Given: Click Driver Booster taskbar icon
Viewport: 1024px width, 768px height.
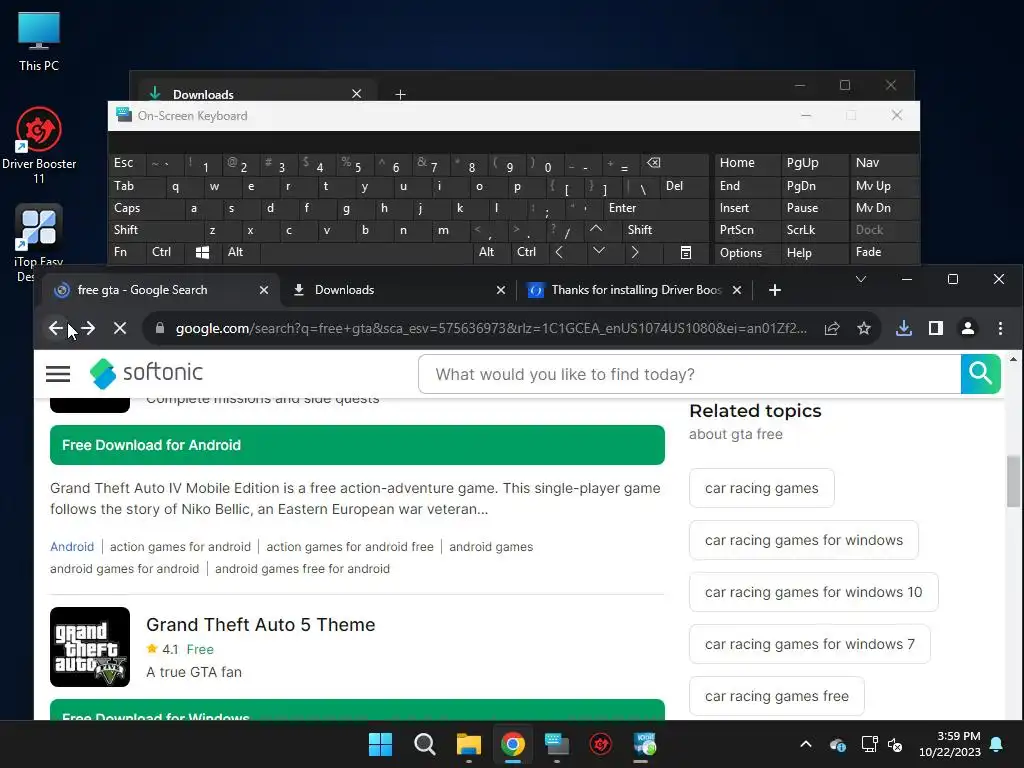Looking at the screenshot, I should coord(601,744).
